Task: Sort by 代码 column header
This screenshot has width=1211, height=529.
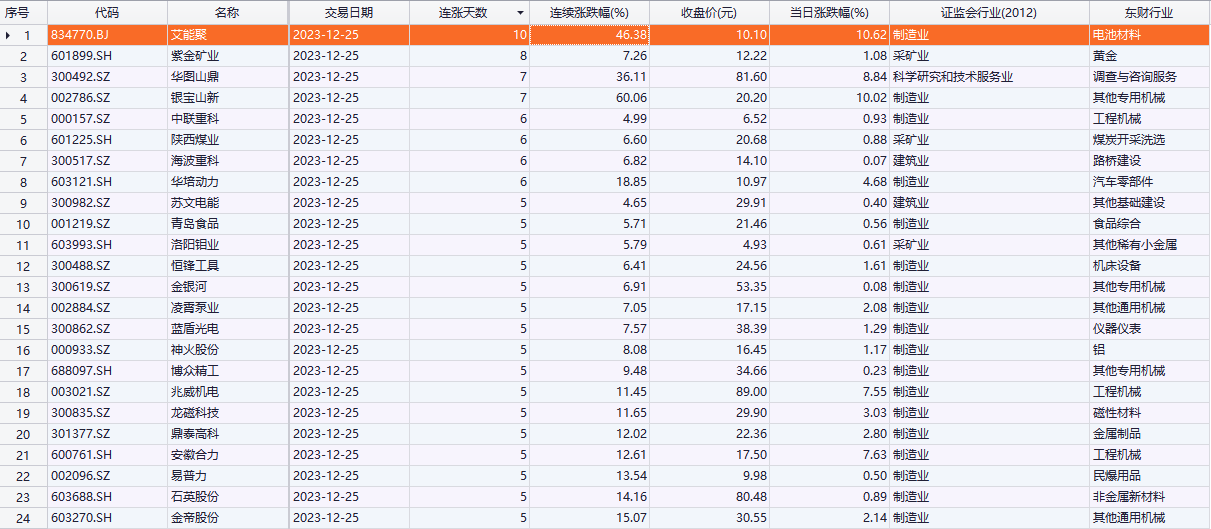Action: coord(106,13)
